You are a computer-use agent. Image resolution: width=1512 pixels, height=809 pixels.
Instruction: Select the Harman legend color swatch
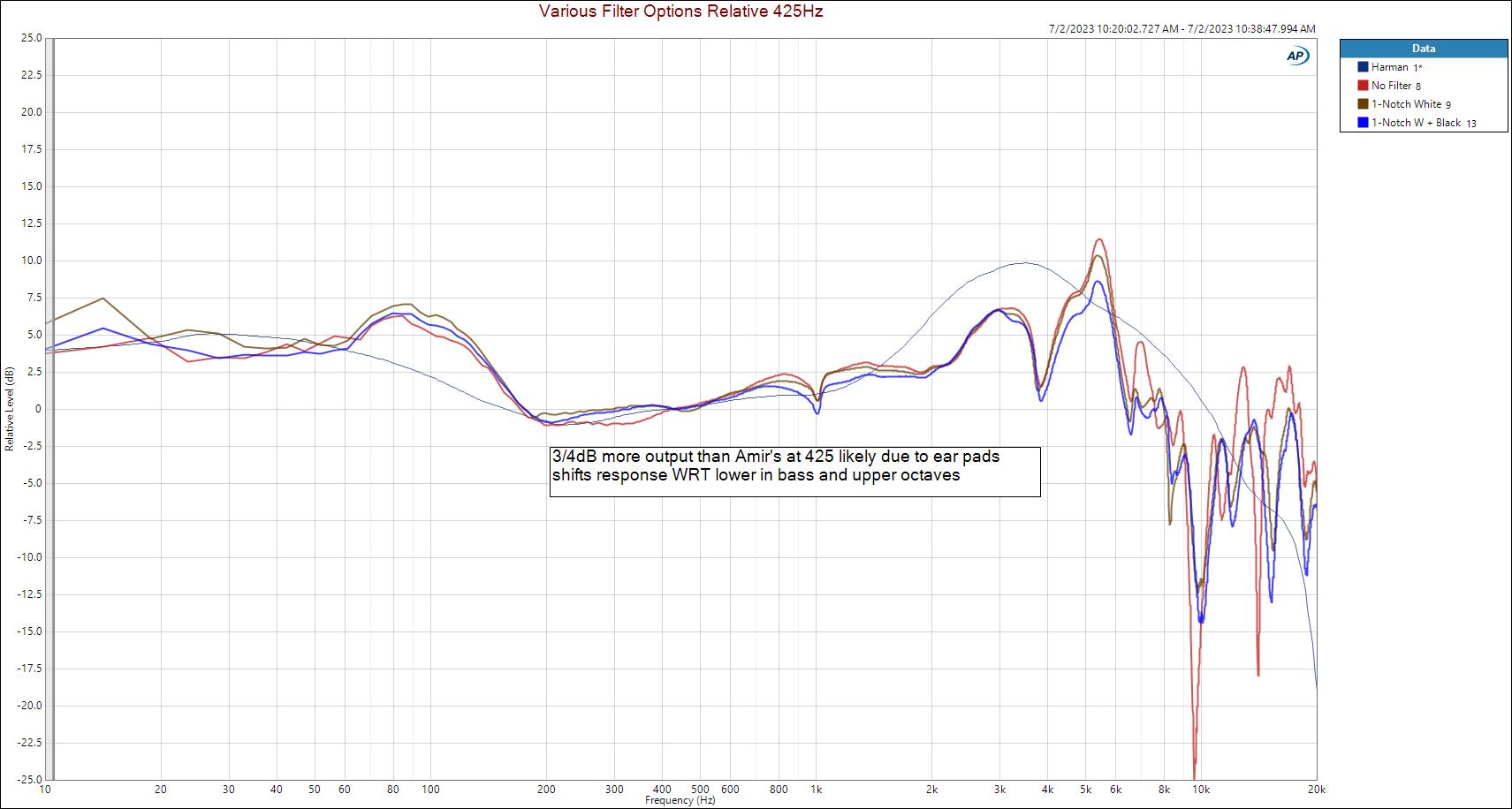(x=1363, y=67)
